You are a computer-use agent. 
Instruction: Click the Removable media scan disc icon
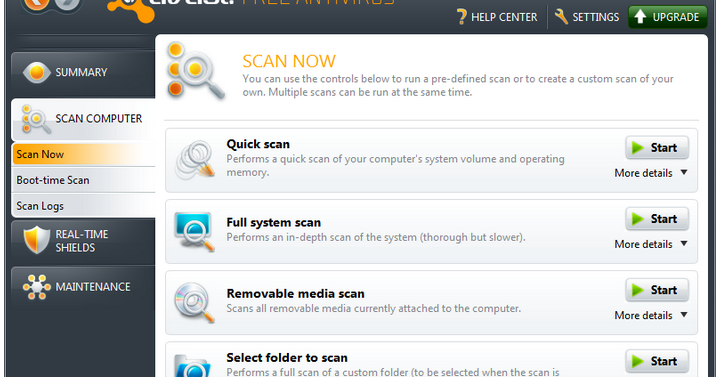pyautogui.click(x=195, y=302)
